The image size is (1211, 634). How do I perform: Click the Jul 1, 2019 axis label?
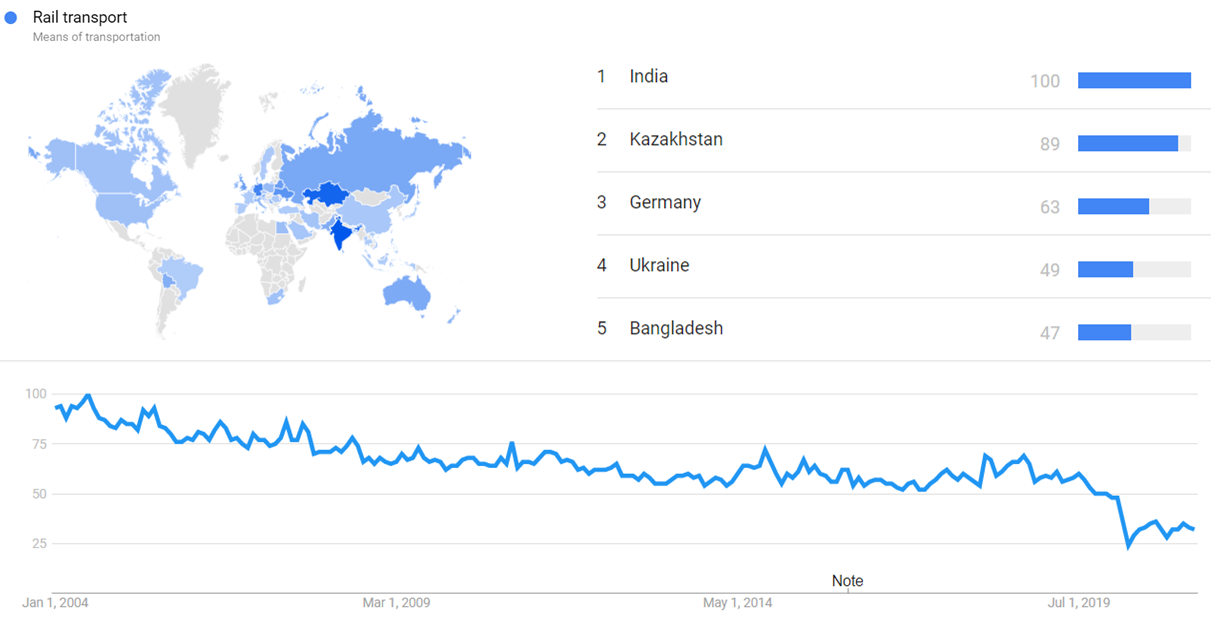point(1078,603)
